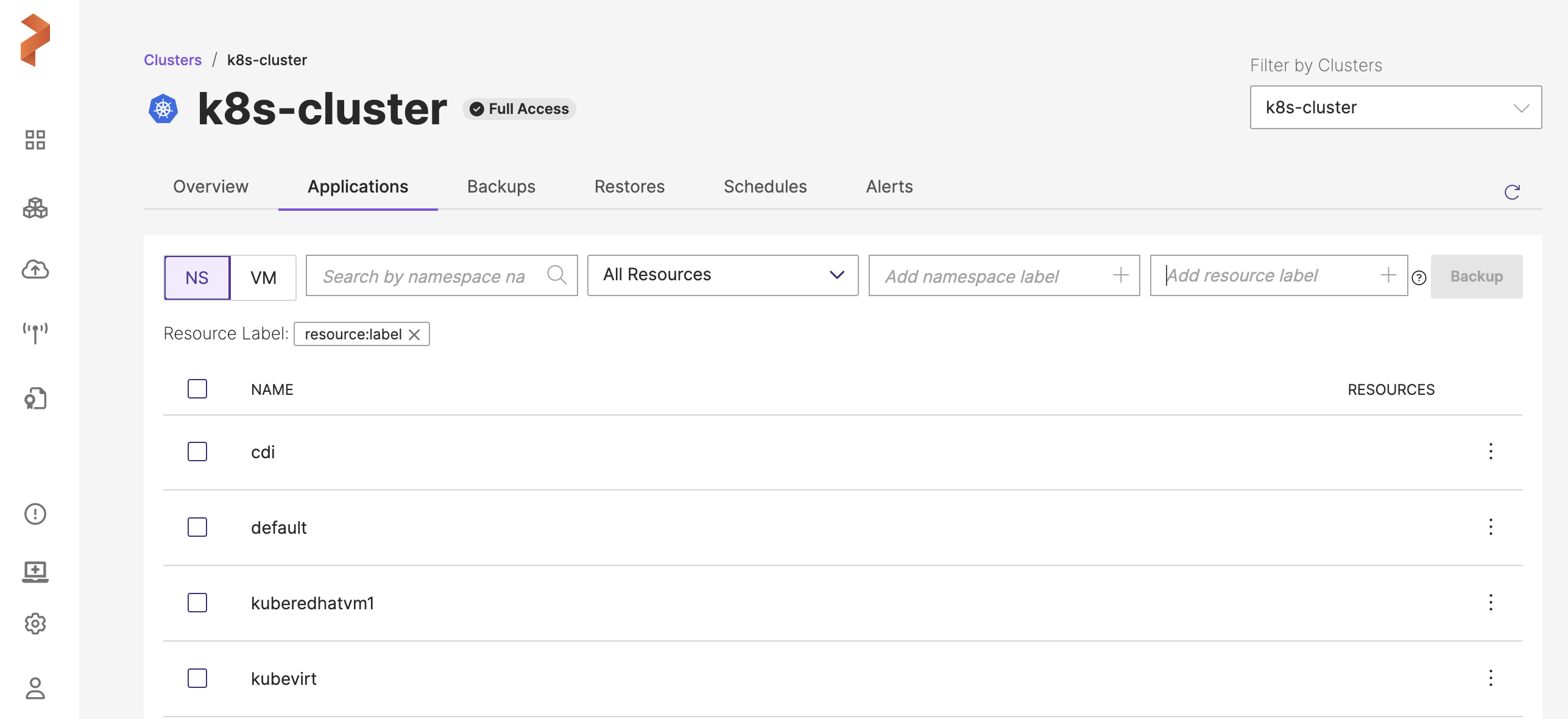Click the settings gear icon in sidebar

pyautogui.click(x=35, y=623)
